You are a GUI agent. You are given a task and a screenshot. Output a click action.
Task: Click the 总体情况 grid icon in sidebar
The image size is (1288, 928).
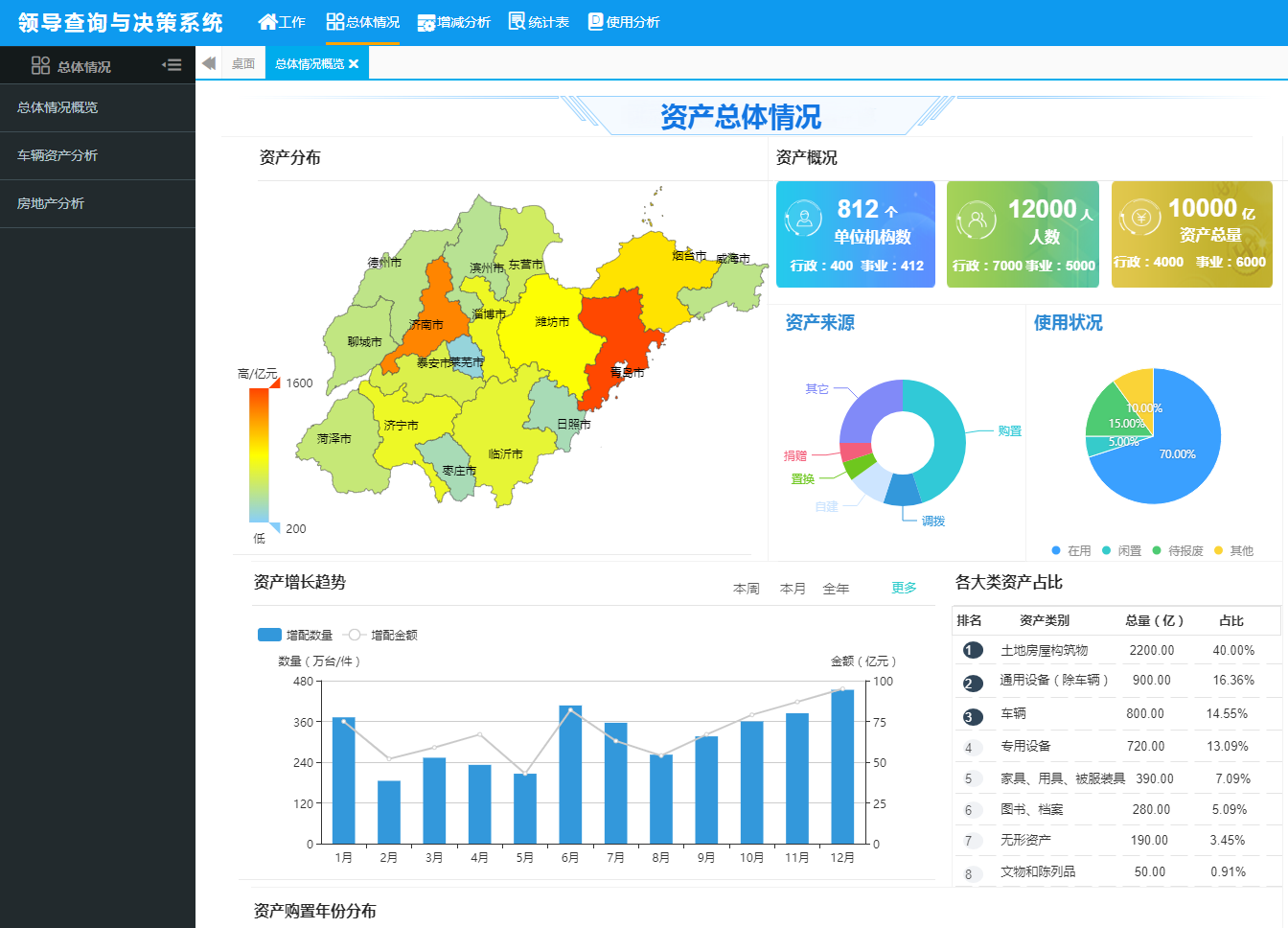pos(40,64)
